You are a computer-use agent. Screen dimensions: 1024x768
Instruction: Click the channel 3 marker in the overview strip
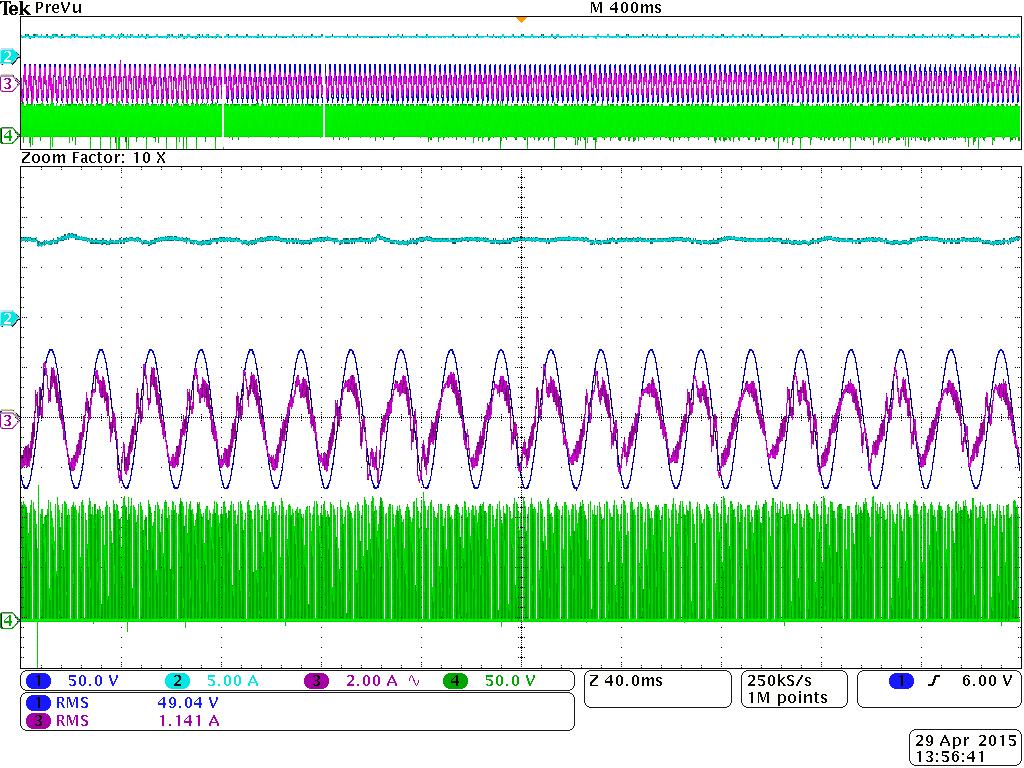(8, 83)
